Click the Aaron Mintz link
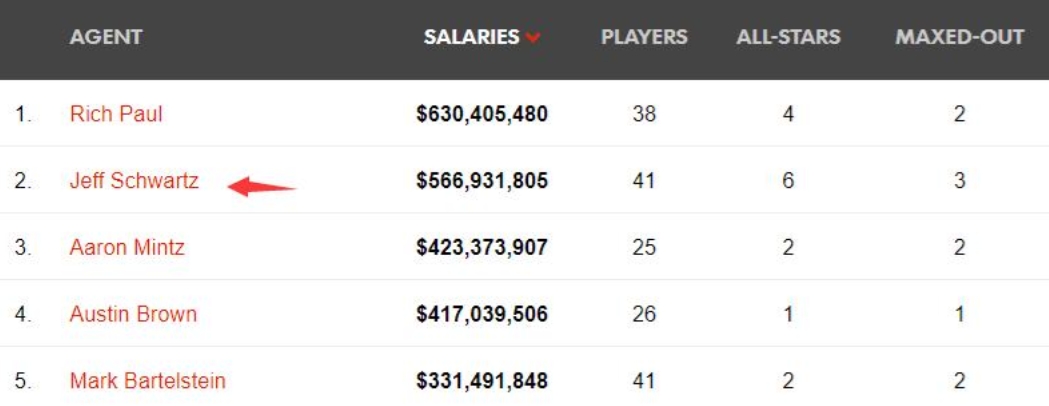Viewport: 1049px width, 406px height. click(x=127, y=247)
